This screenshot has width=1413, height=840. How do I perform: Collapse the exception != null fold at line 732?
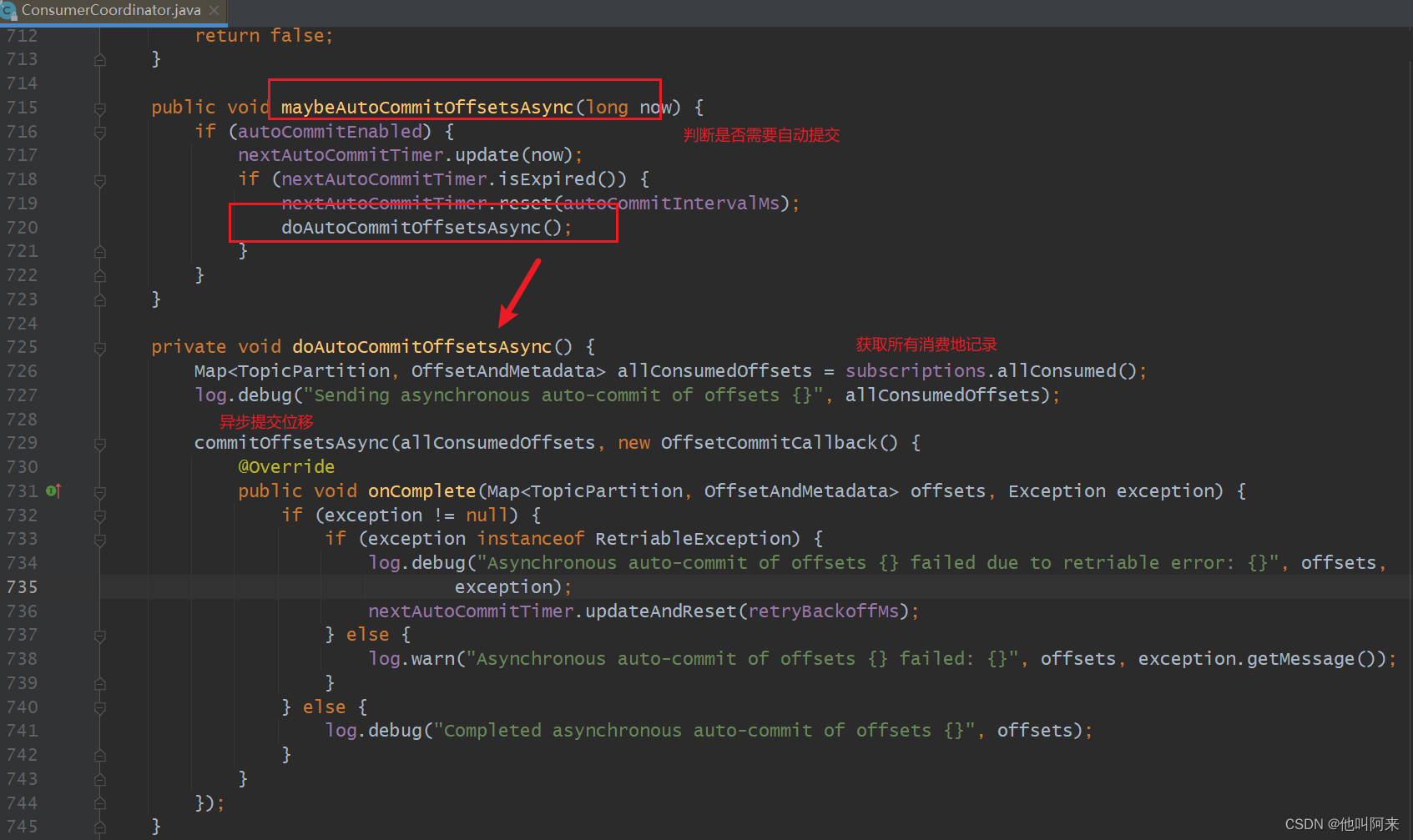[100, 516]
